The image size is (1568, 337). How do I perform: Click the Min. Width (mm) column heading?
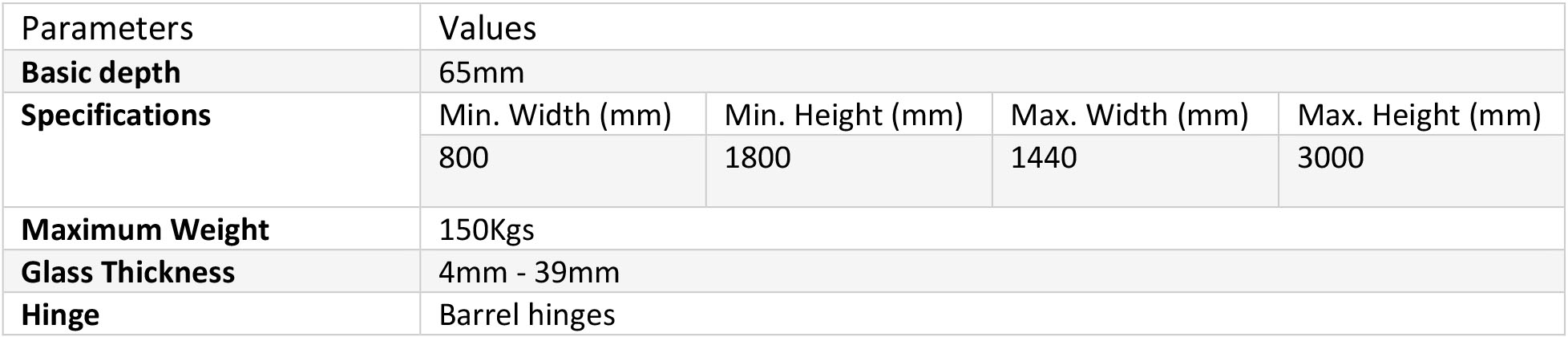tap(555, 116)
